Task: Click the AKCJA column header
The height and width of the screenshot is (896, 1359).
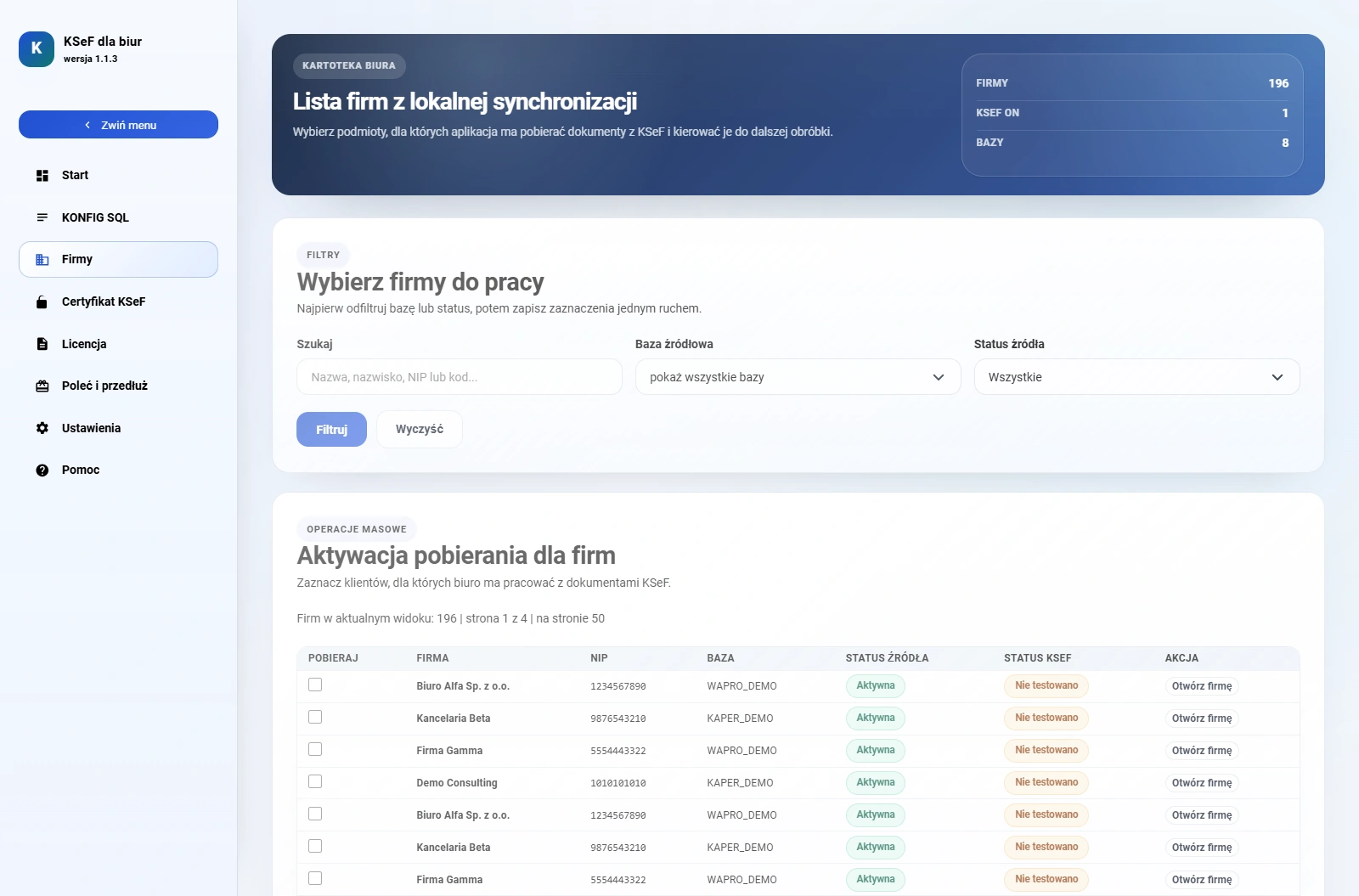Action: [1181, 658]
